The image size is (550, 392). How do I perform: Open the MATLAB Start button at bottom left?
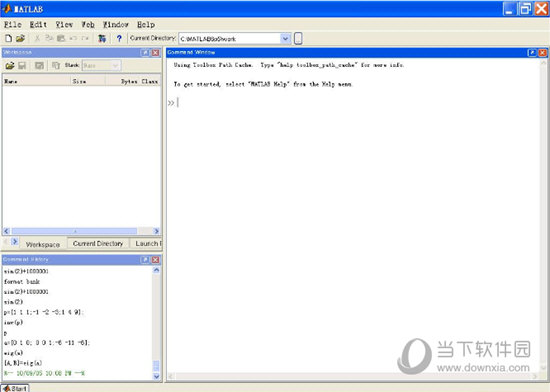point(15,388)
